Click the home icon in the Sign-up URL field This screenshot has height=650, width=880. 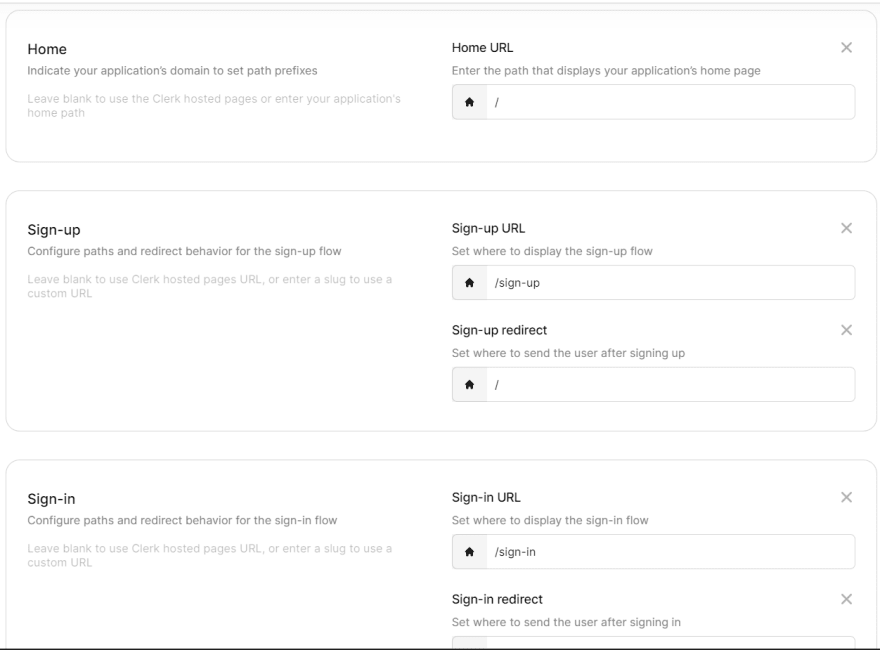(x=470, y=282)
